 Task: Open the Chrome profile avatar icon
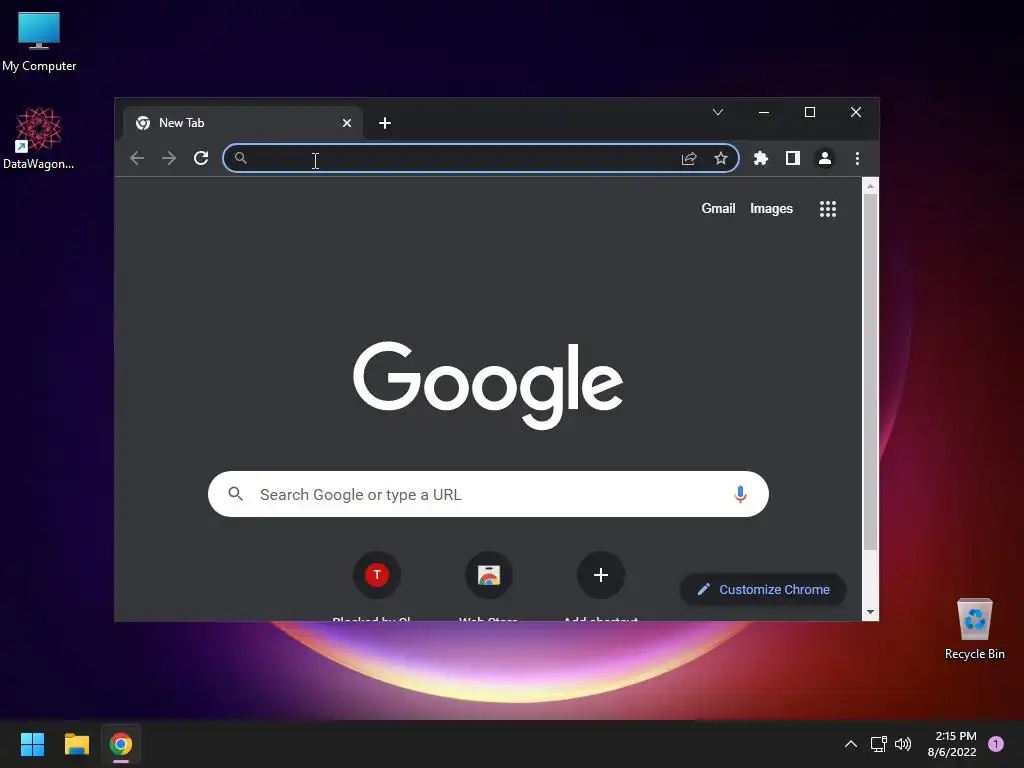[x=825, y=158]
